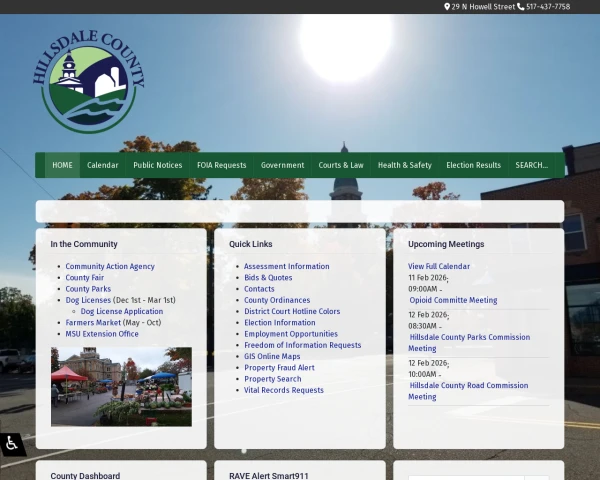Open the GIS Online Maps link
The image size is (600, 480).
point(272,356)
